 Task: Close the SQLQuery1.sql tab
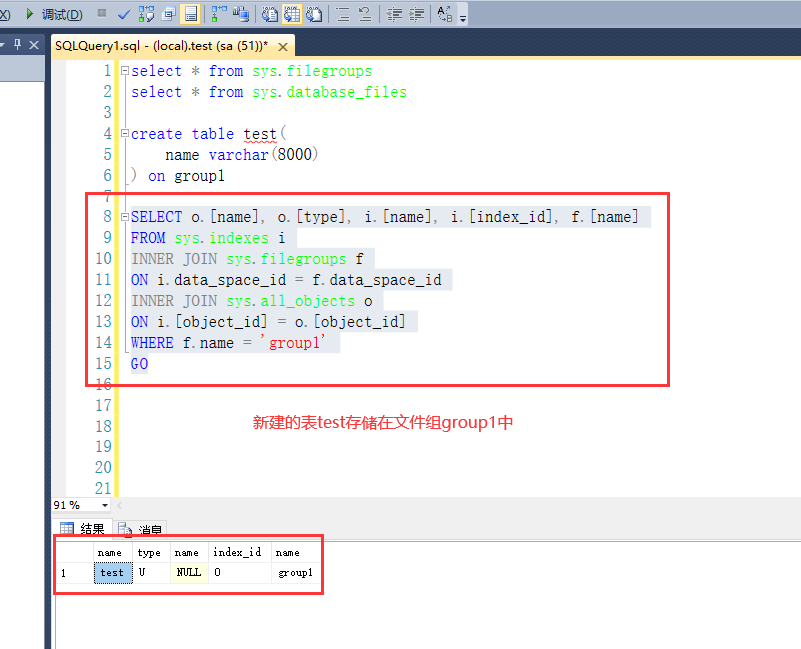pyautogui.click(x=281, y=45)
